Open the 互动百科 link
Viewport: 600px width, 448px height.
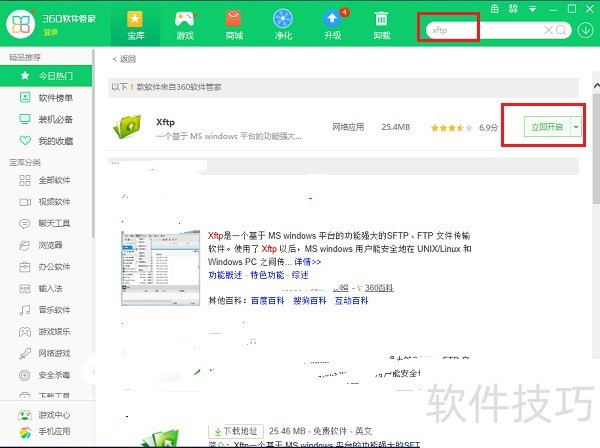coord(351,301)
